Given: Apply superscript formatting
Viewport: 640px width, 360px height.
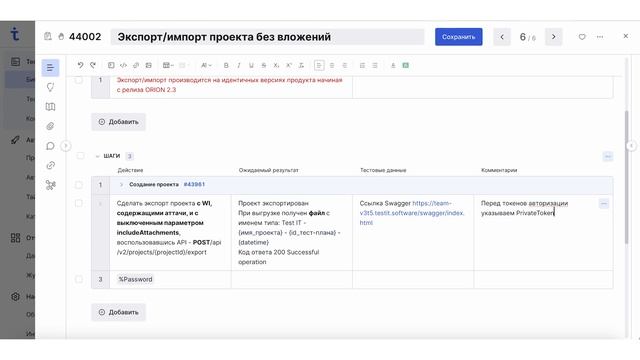Looking at the screenshot, I should coord(289,65).
